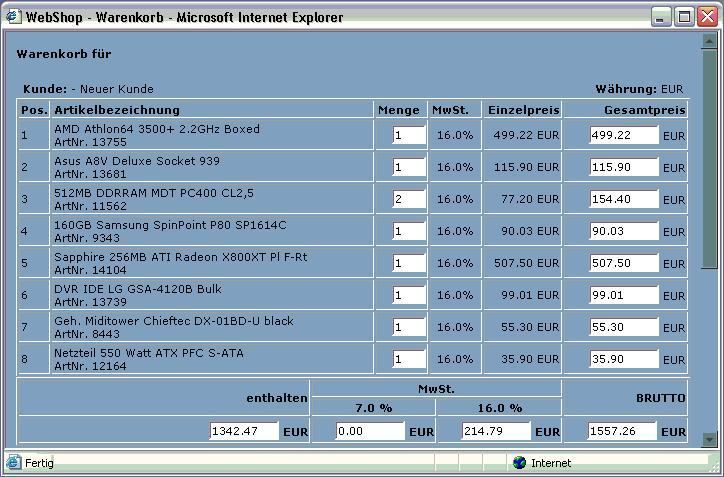Close the WebShop Warenkorb window
724x477 pixels.
click(x=707, y=17)
